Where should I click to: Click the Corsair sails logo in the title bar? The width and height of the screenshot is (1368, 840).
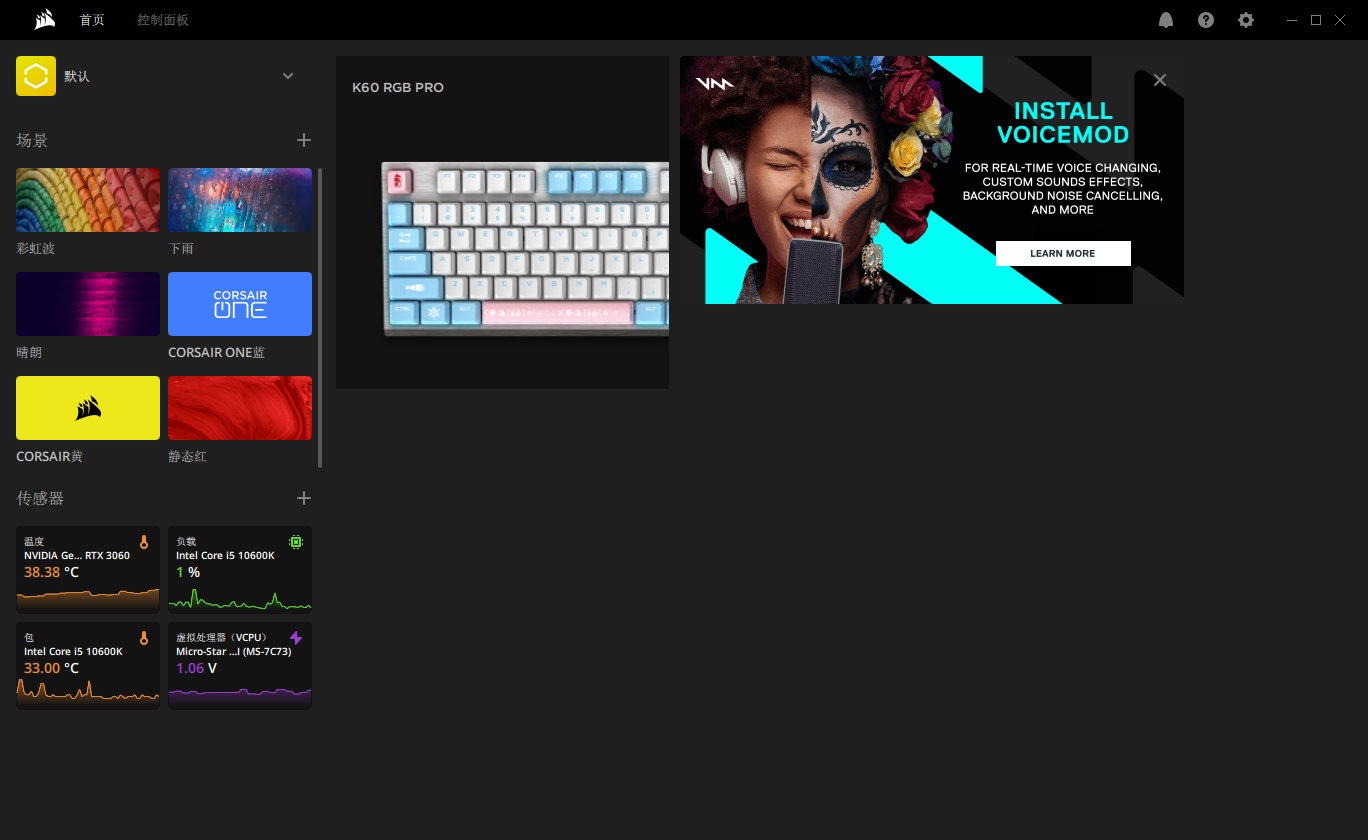coord(45,20)
